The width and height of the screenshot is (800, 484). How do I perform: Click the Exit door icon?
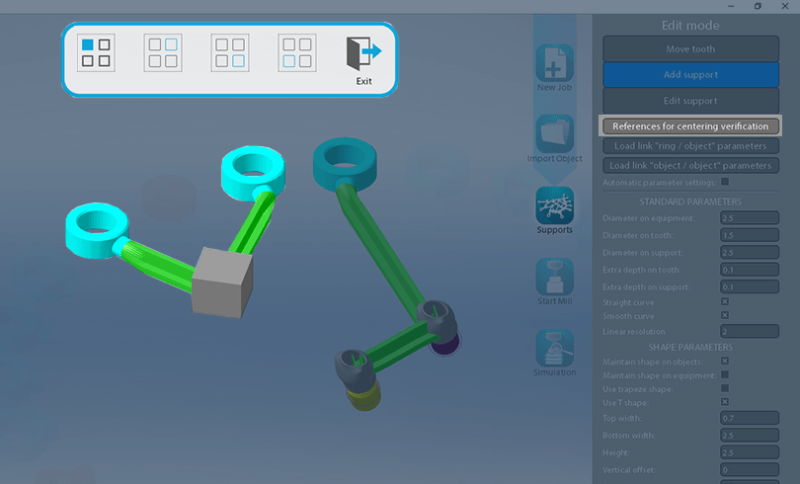[x=364, y=54]
